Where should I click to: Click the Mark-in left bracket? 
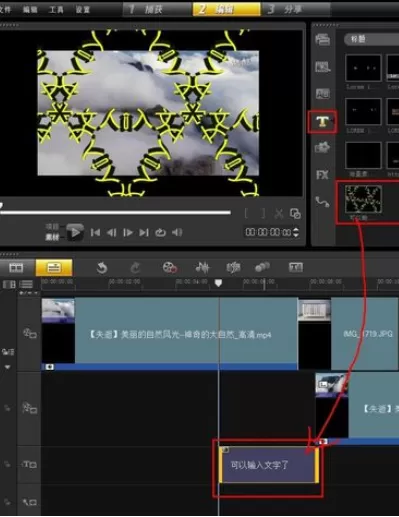coord(246,213)
